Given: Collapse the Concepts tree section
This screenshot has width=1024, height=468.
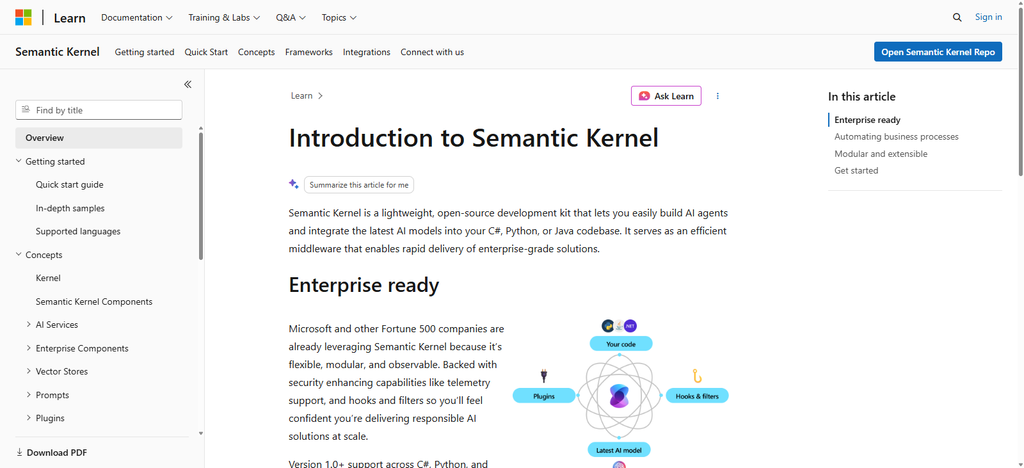Looking at the screenshot, I should coord(19,255).
